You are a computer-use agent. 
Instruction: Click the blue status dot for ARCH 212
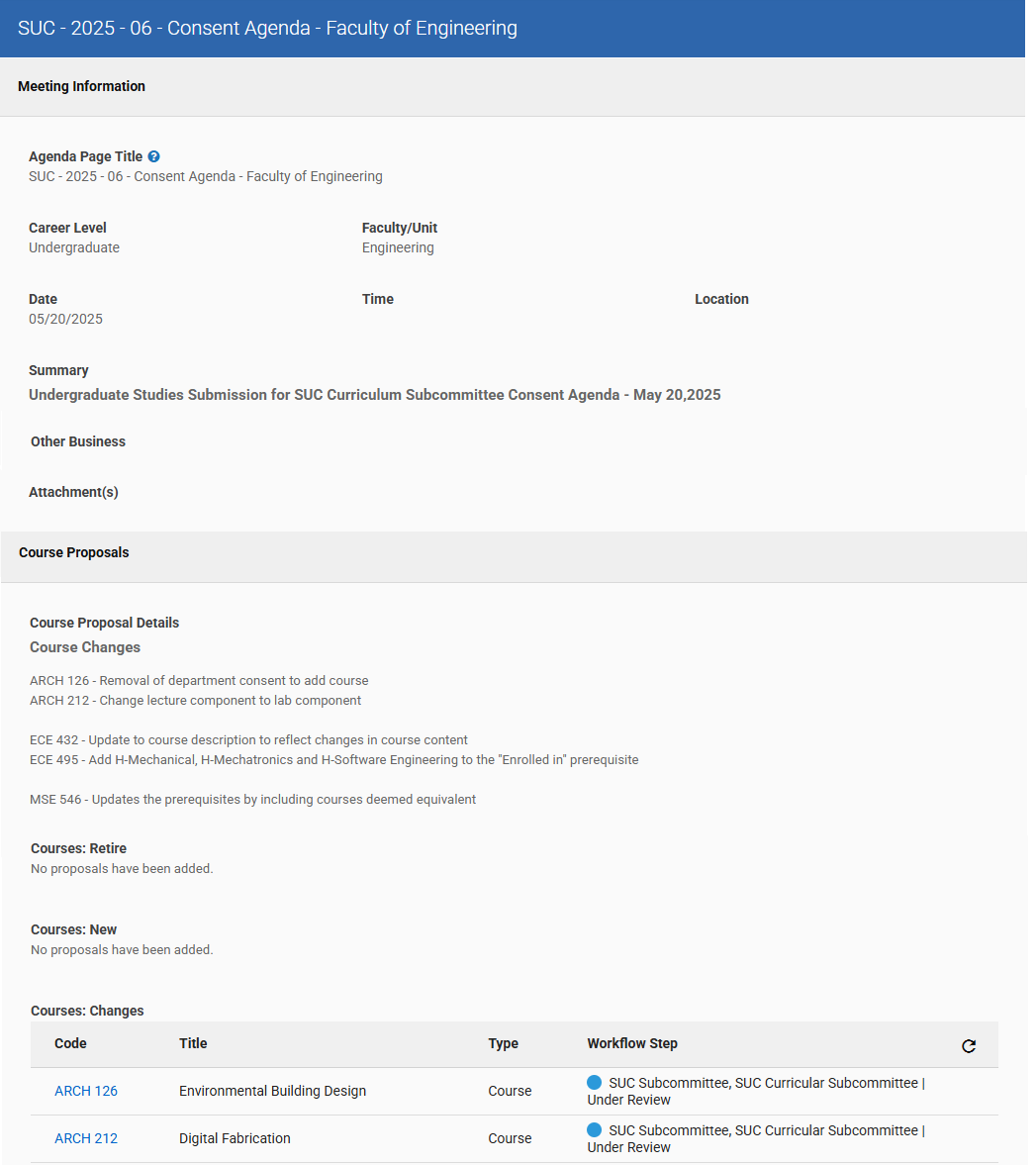click(595, 1130)
